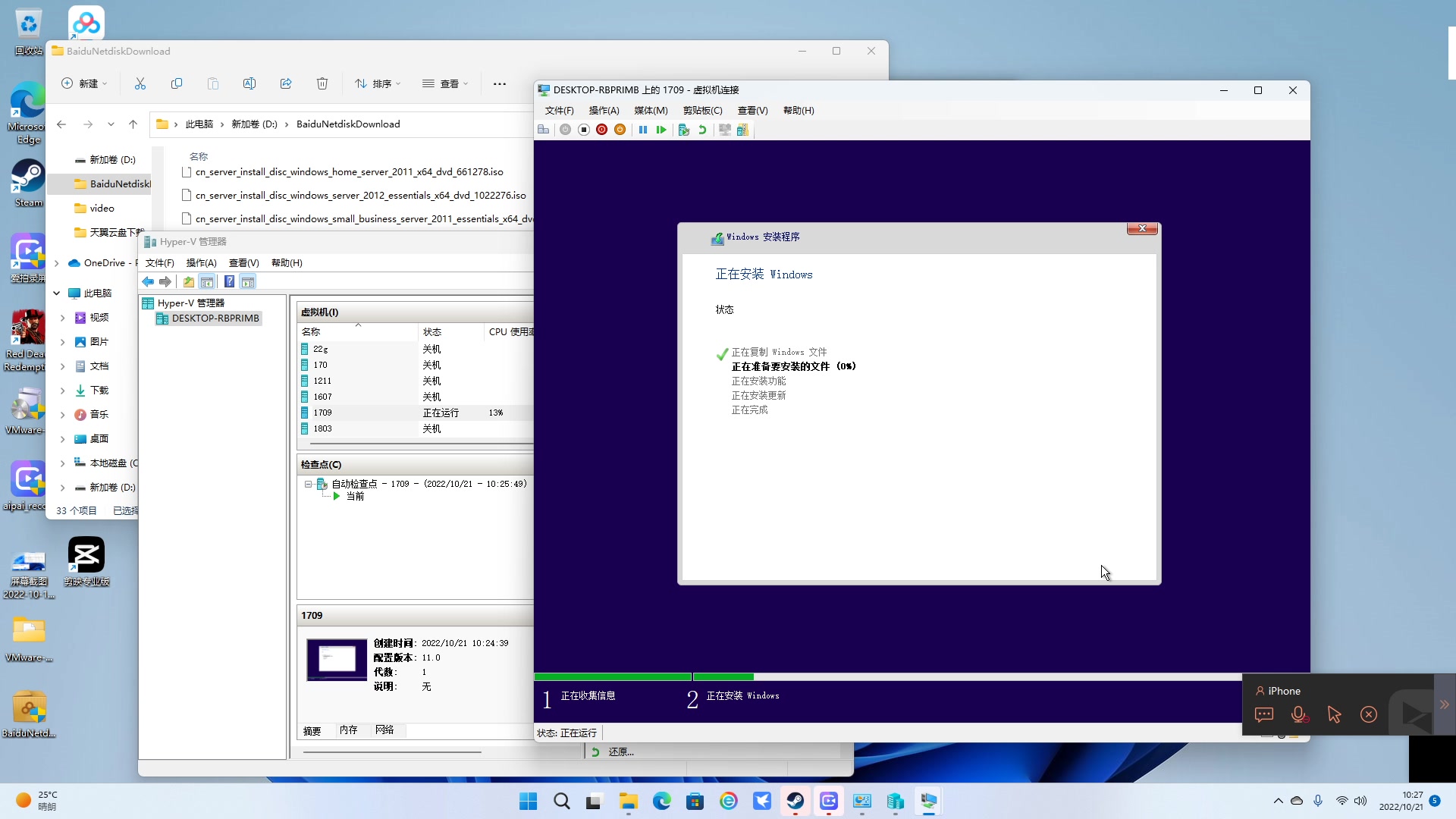Click the Delete trash icon in Explorer
Viewport: 1456px width, 819px height.
pyautogui.click(x=322, y=83)
